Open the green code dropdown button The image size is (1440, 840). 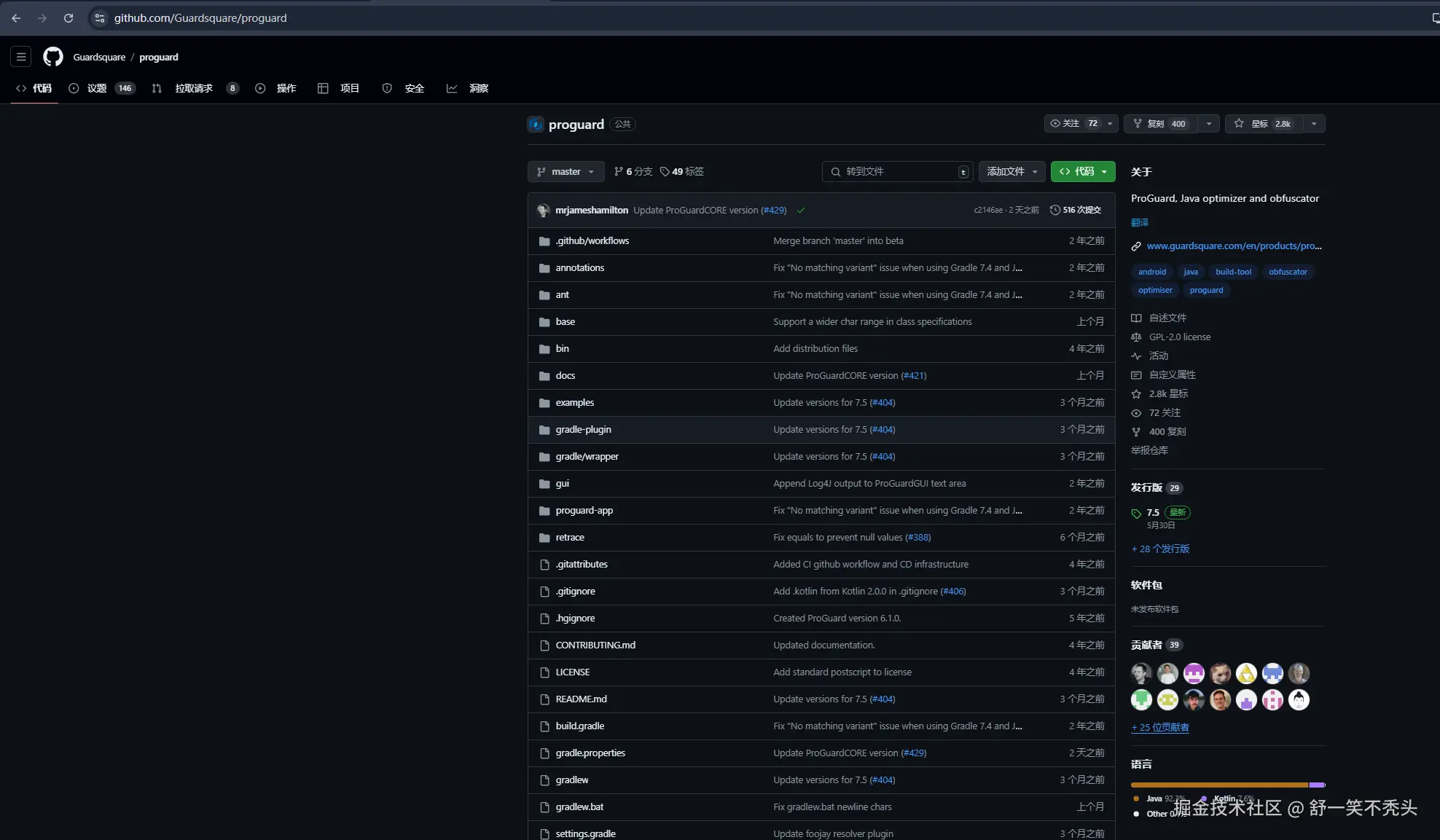[x=1082, y=172]
